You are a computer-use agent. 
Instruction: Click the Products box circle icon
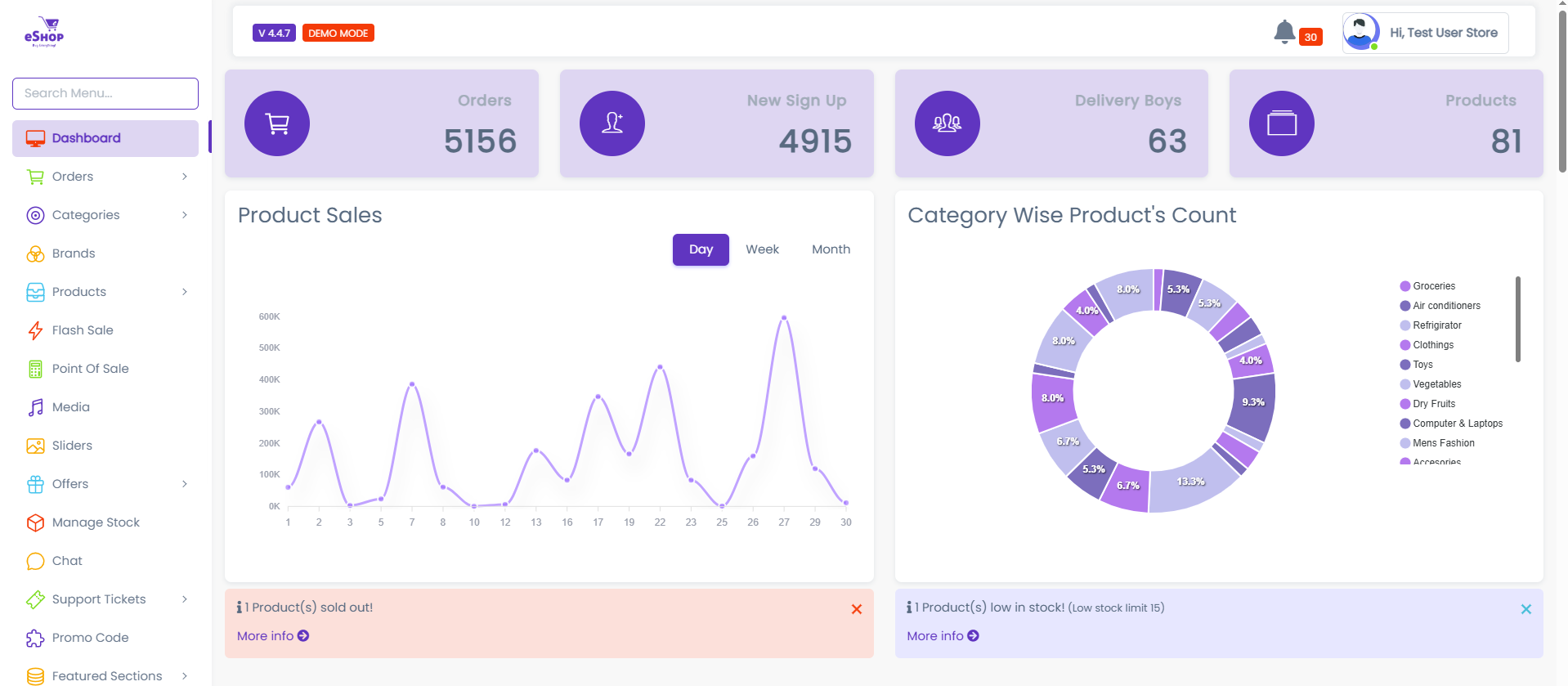[1282, 123]
